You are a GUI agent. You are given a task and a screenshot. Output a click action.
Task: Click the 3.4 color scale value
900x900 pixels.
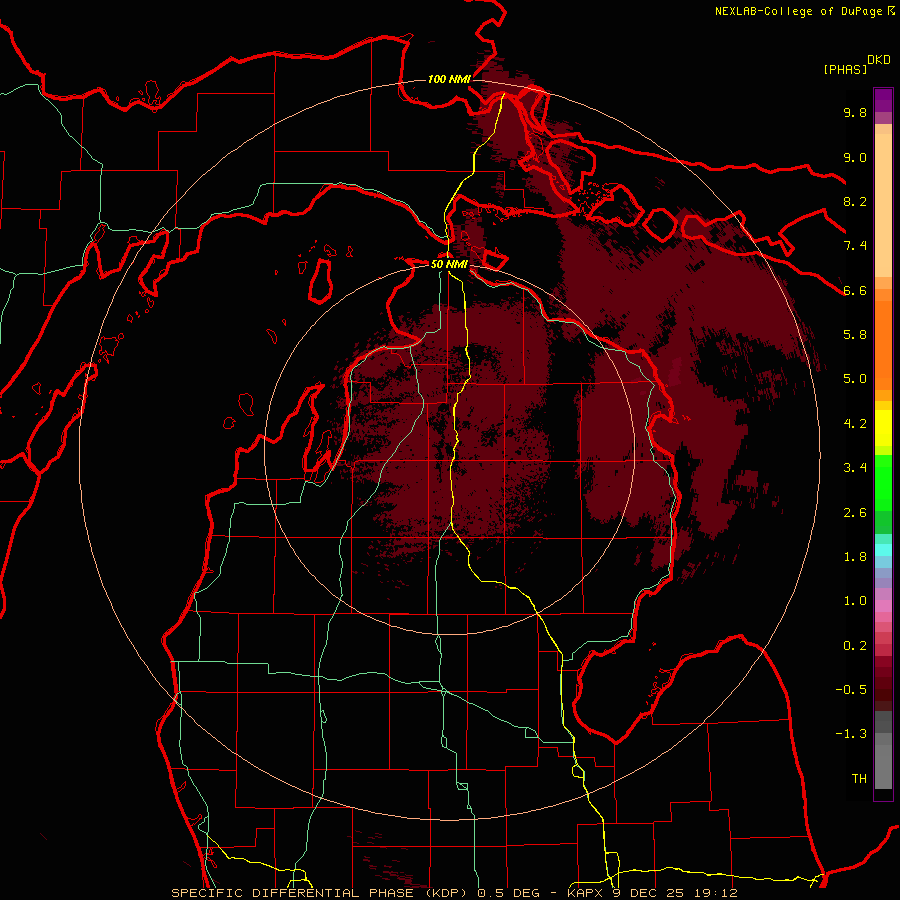855,468
